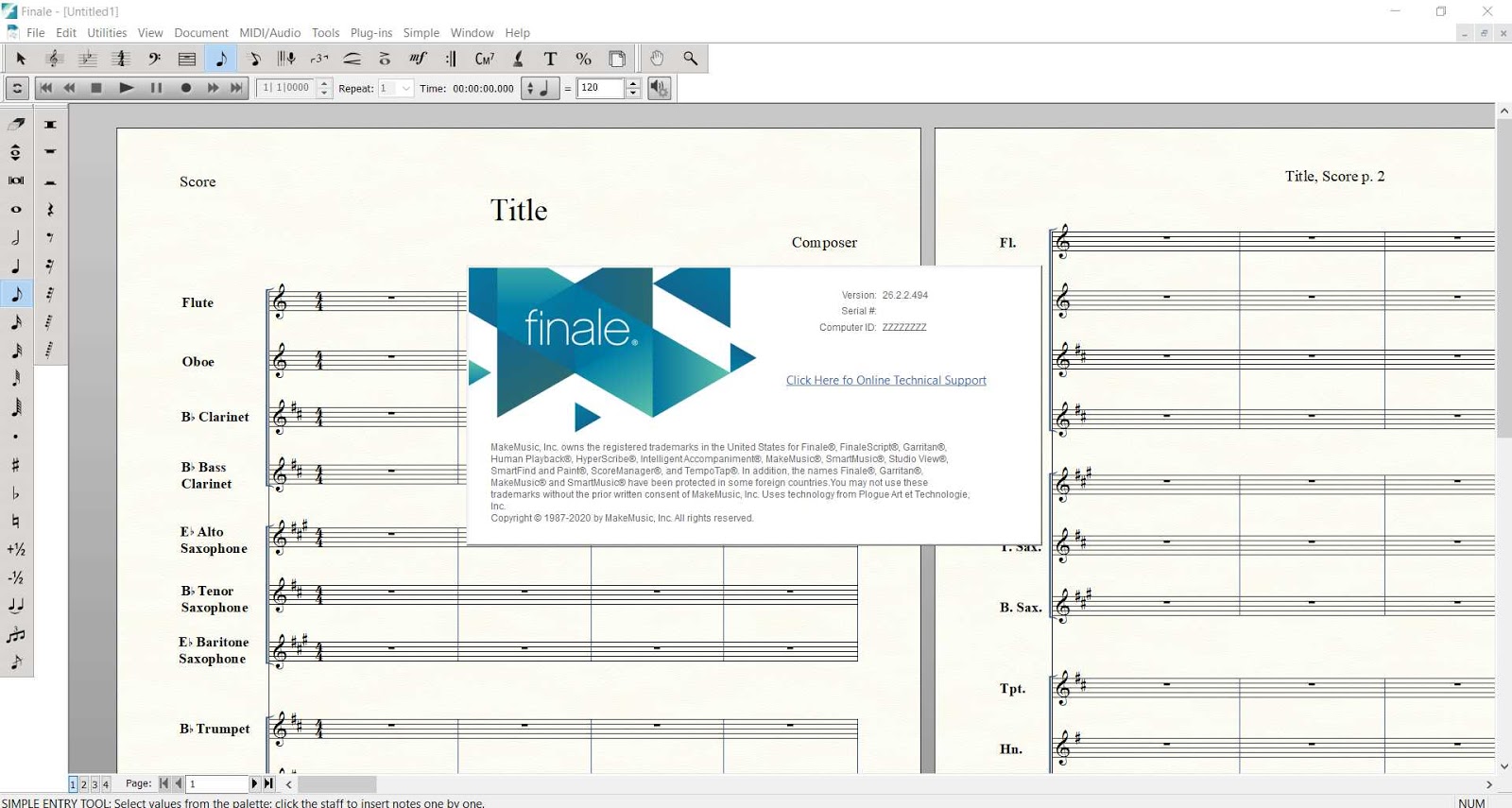Select the Zoom magnifier tool

coord(691,59)
